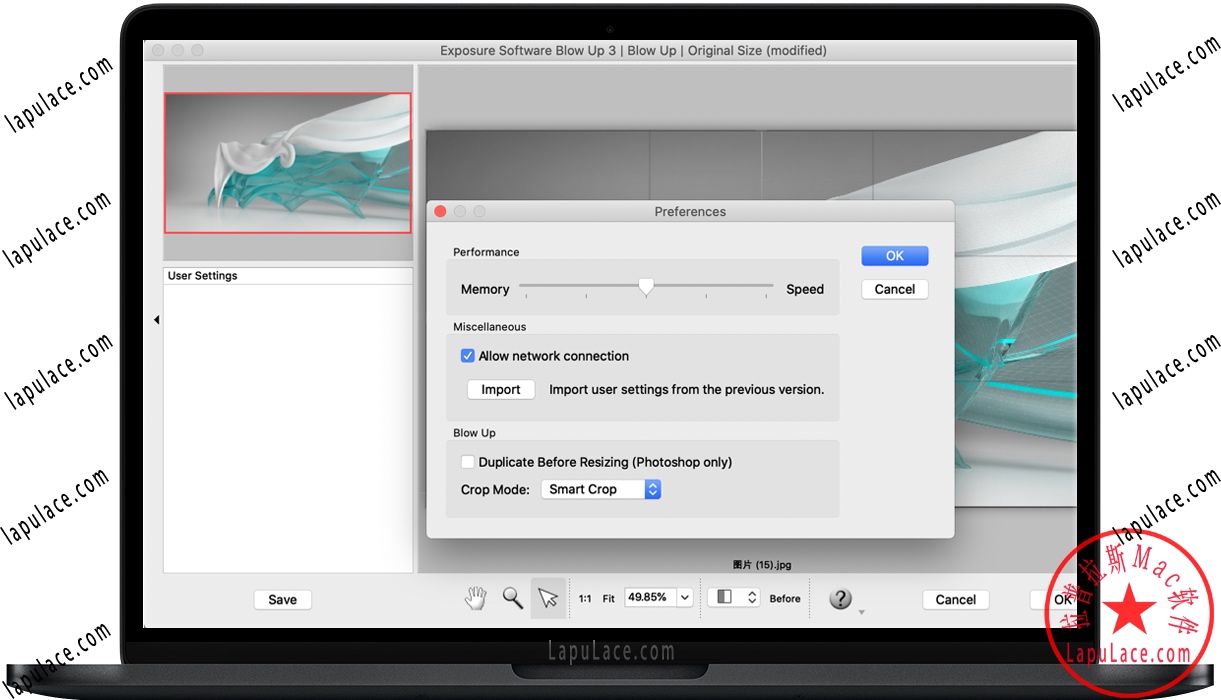This screenshot has height=700, width=1221.
Task: Select the Zoom magnifier tool
Action: coord(512,598)
